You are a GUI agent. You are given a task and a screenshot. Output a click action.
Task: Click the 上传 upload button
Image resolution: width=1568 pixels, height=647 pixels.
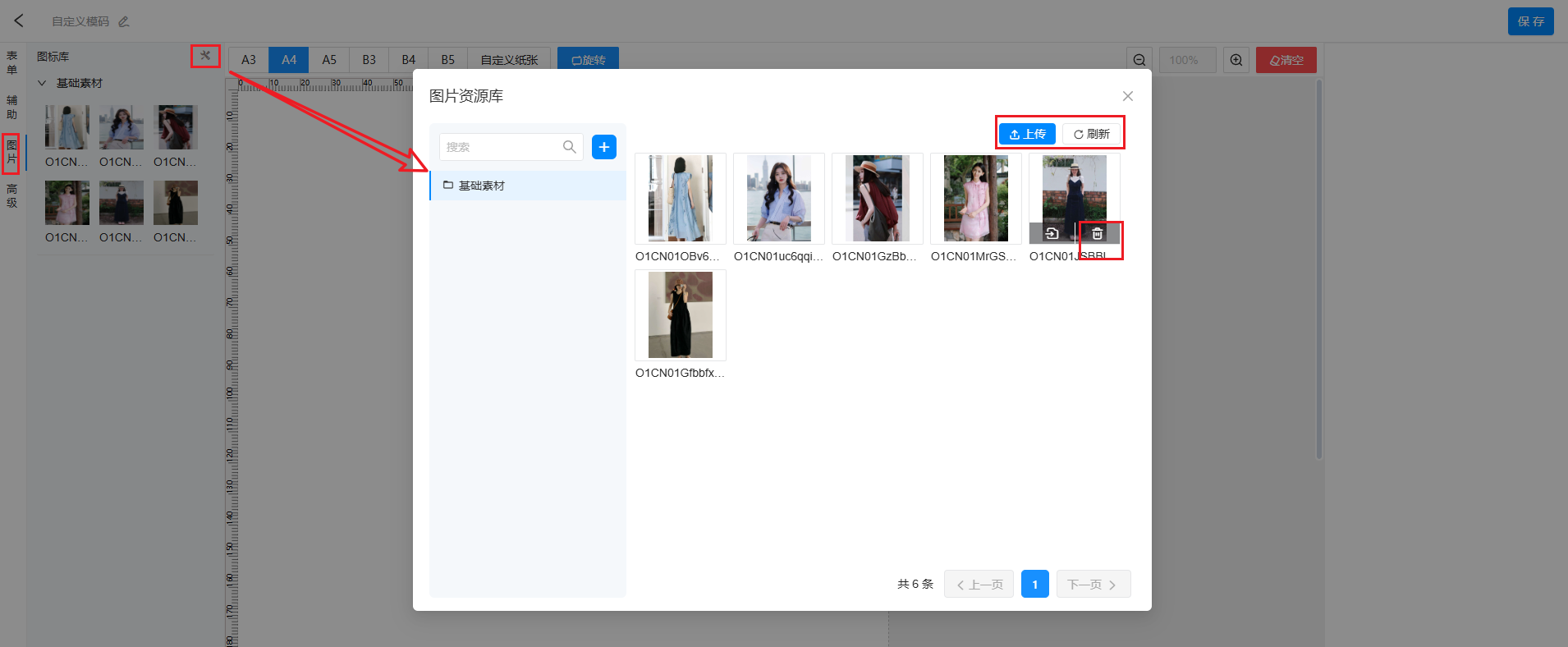click(x=1027, y=134)
